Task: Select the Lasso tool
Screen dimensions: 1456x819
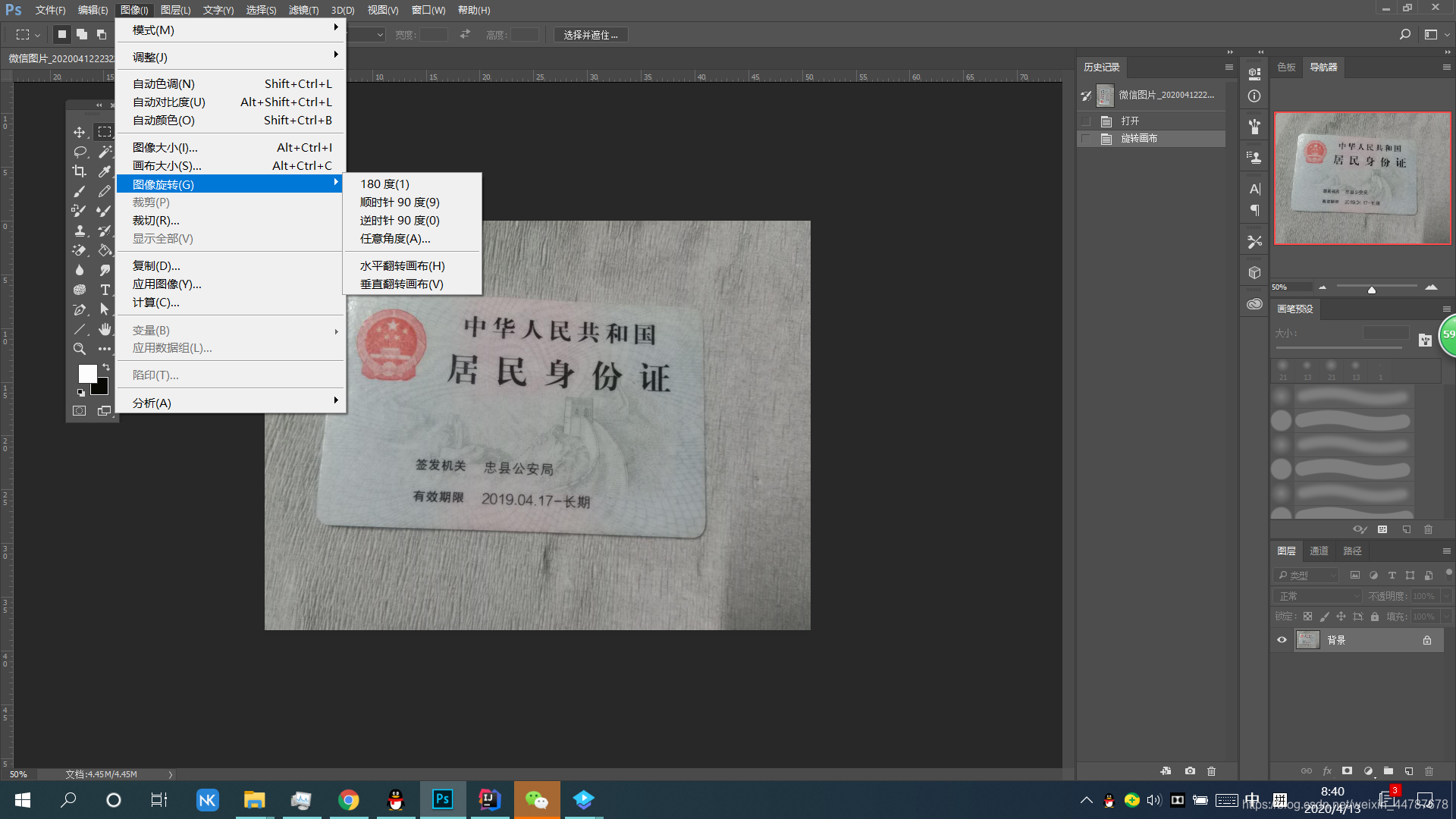Action: coord(79,152)
